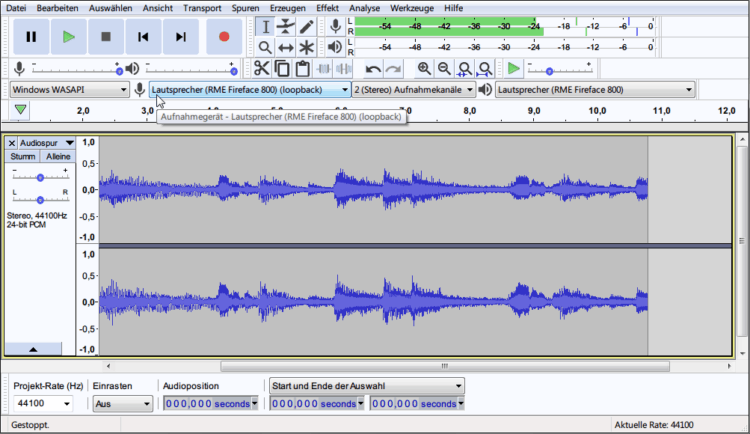Image resolution: width=750 pixels, height=434 pixels.
Task: Open the Werkzeuge menu
Action: (x=412, y=8)
